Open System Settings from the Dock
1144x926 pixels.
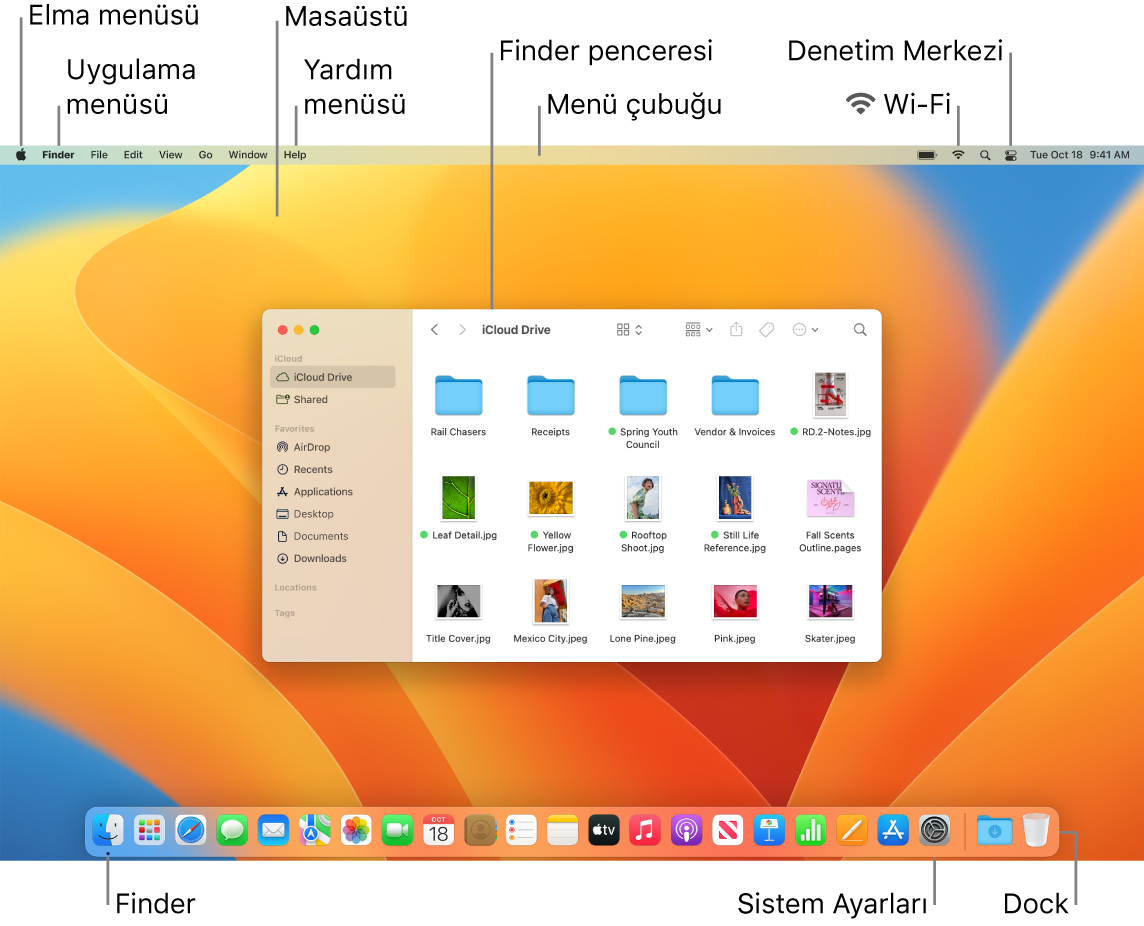(x=934, y=830)
